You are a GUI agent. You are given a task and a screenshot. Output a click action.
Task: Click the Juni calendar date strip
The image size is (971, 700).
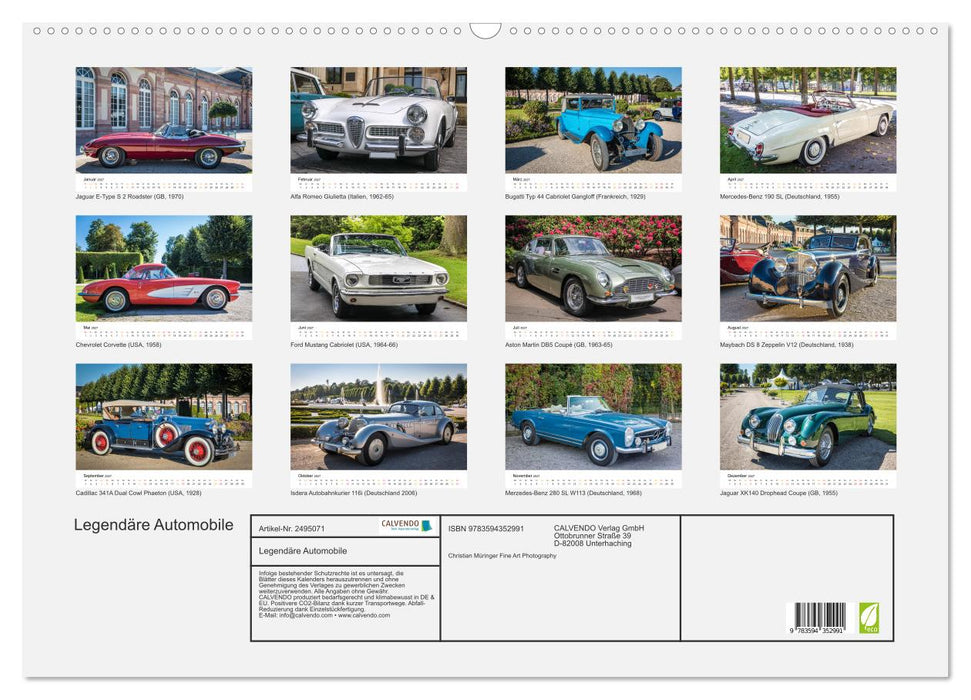point(378,333)
